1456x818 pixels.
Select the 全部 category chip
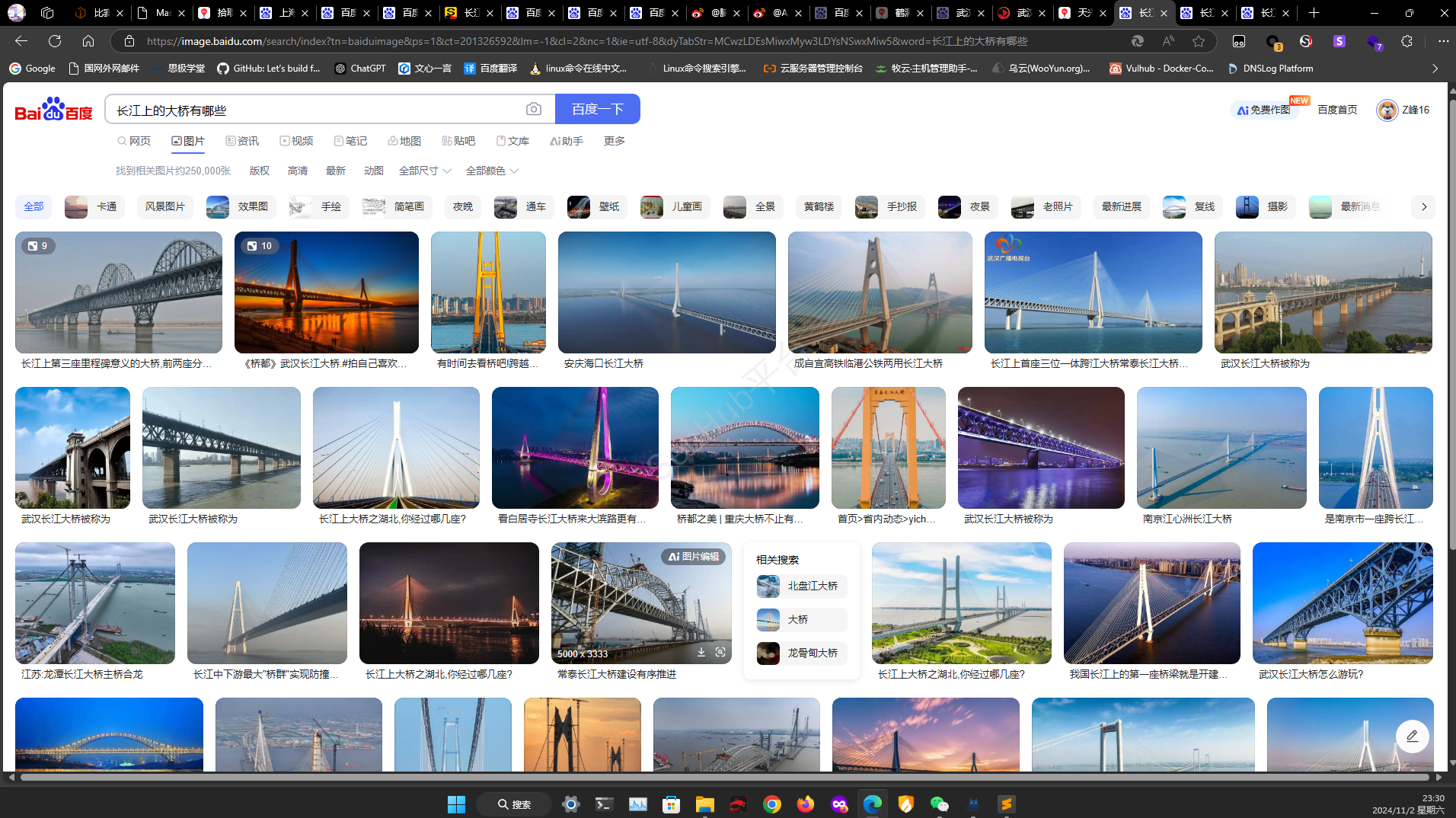pos(34,206)
